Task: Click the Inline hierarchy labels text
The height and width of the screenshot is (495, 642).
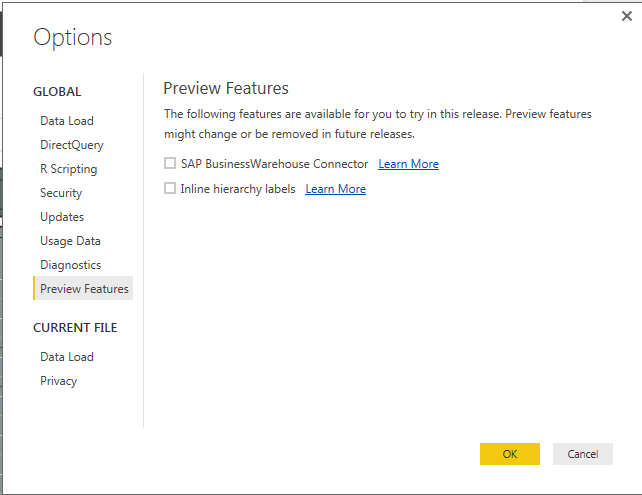Action: (x=238, y=189)
